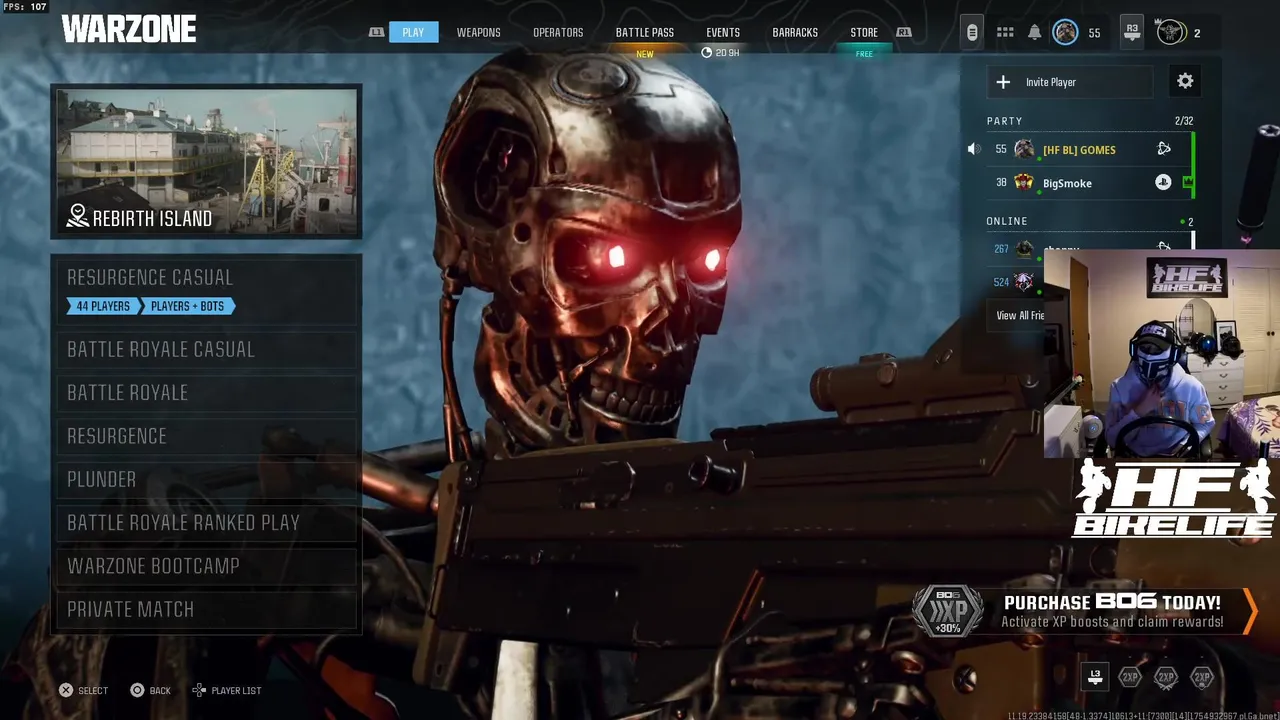Click the orange arrow on BO6 banner
The height and width of the screenshot is (720, 1280).
point(1249,611)
